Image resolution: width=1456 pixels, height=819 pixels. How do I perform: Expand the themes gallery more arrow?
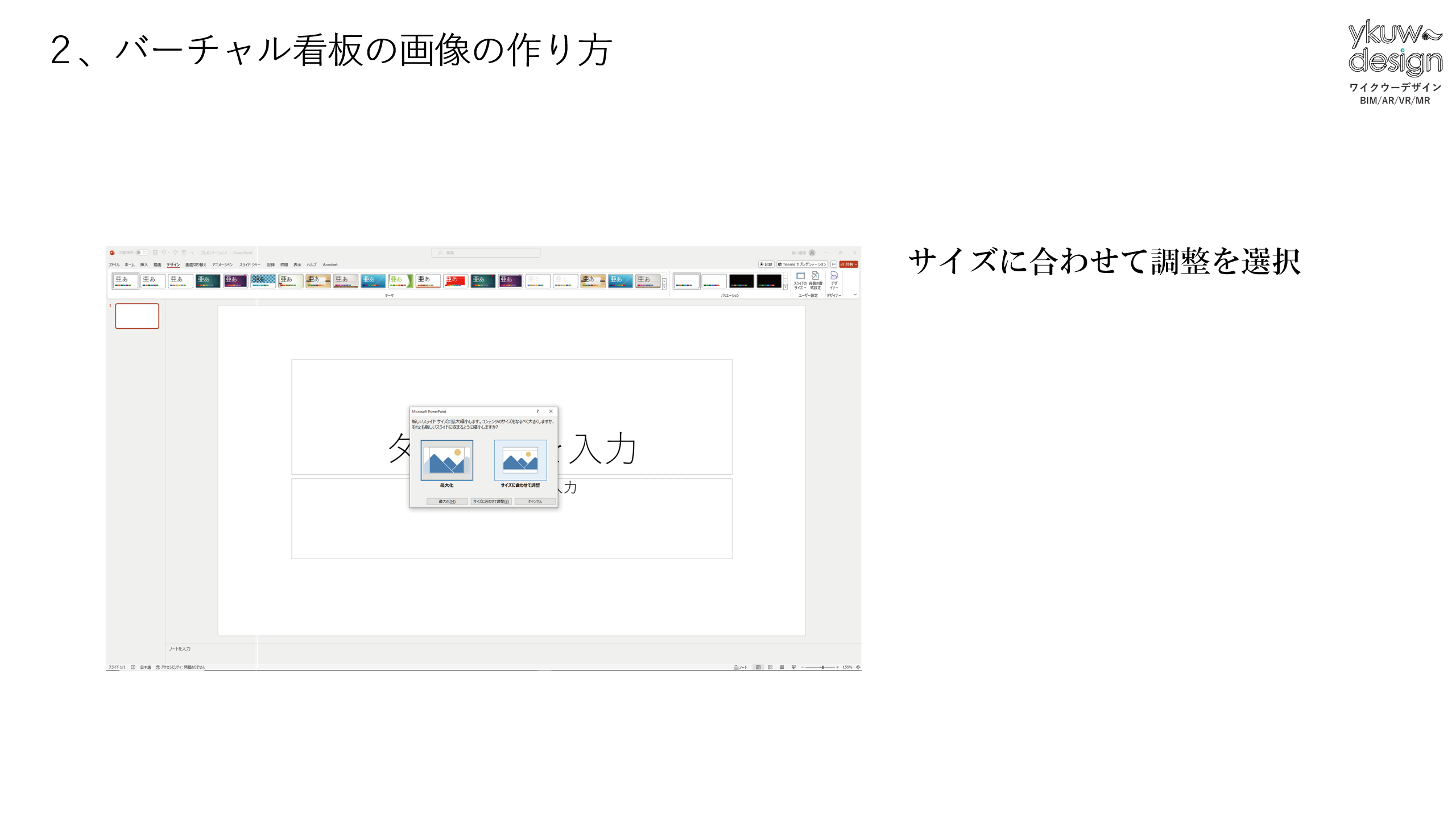(664, 288)
